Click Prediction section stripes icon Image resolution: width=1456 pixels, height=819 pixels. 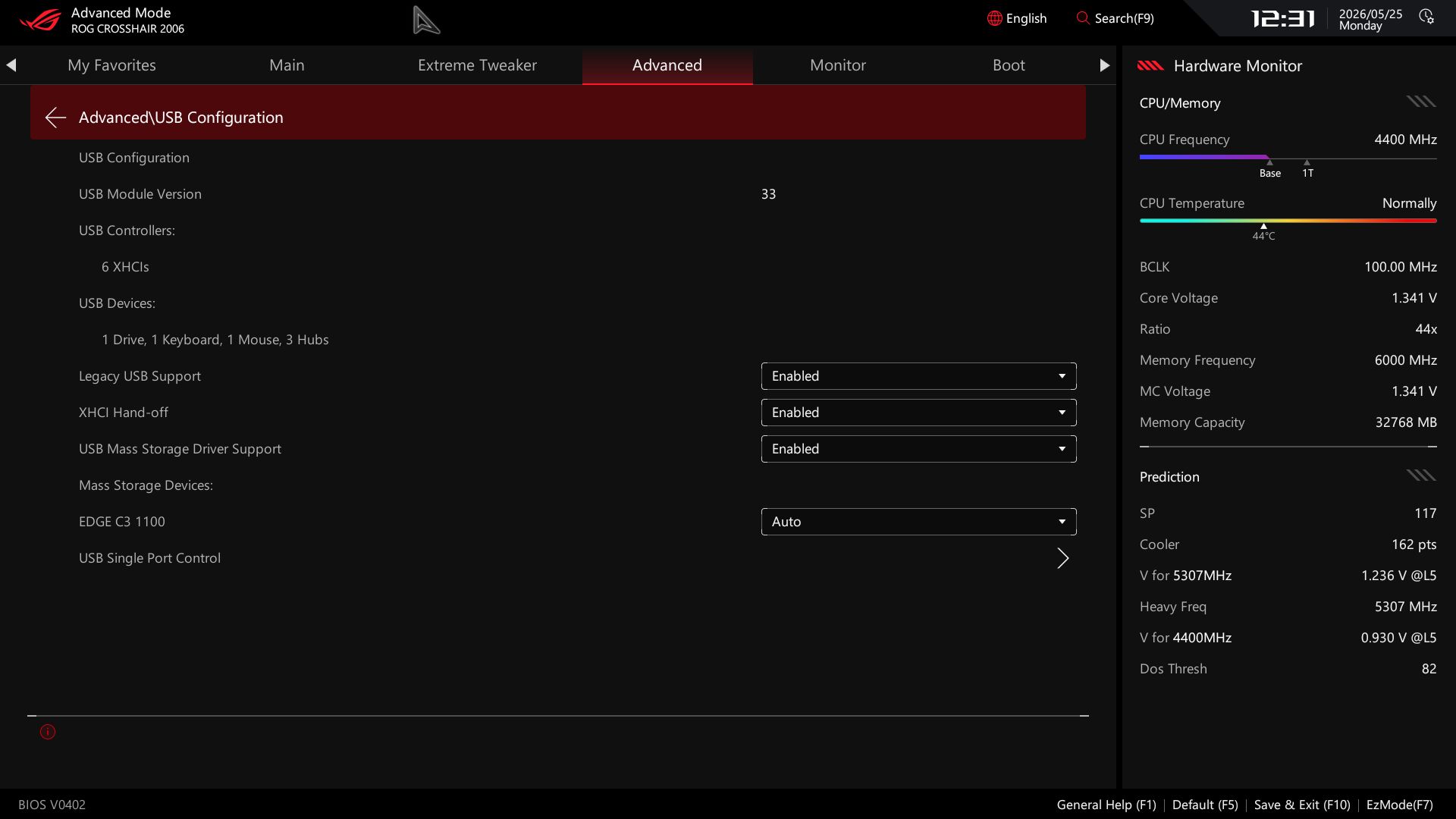click(1421, 475)
